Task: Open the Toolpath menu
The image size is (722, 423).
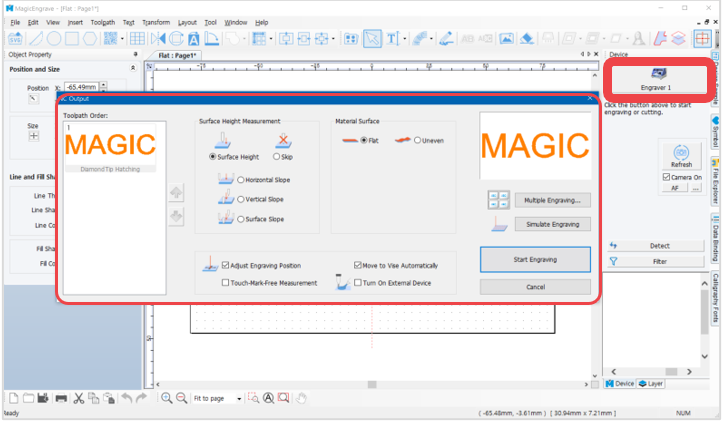Action: point(103,22)
